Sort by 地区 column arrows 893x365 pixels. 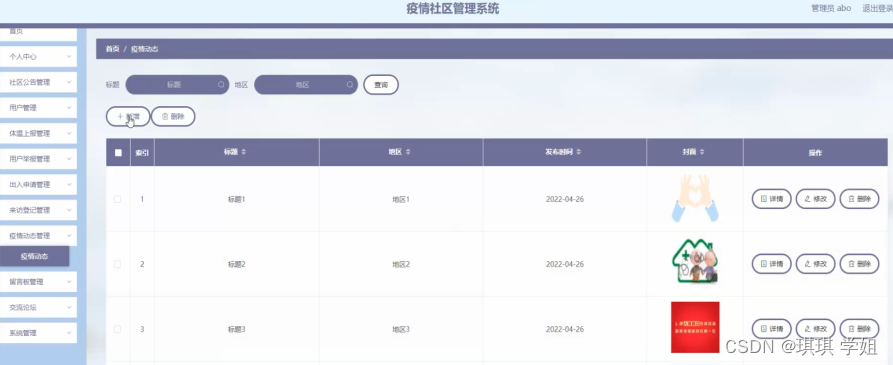pyautogui.click(x=408, y=153)
